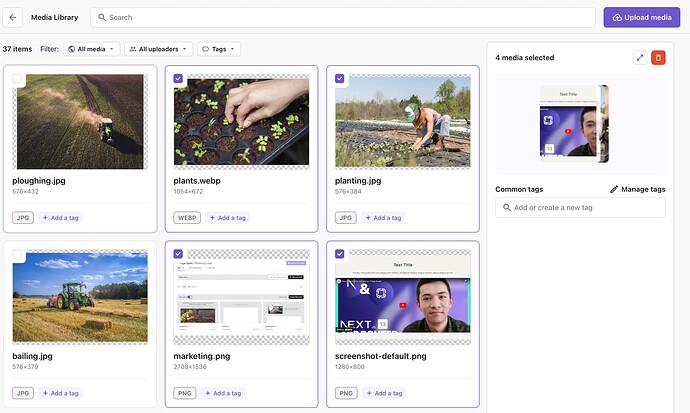Click the Media Library title
690x413 pixels.
(x=55, y=18)
